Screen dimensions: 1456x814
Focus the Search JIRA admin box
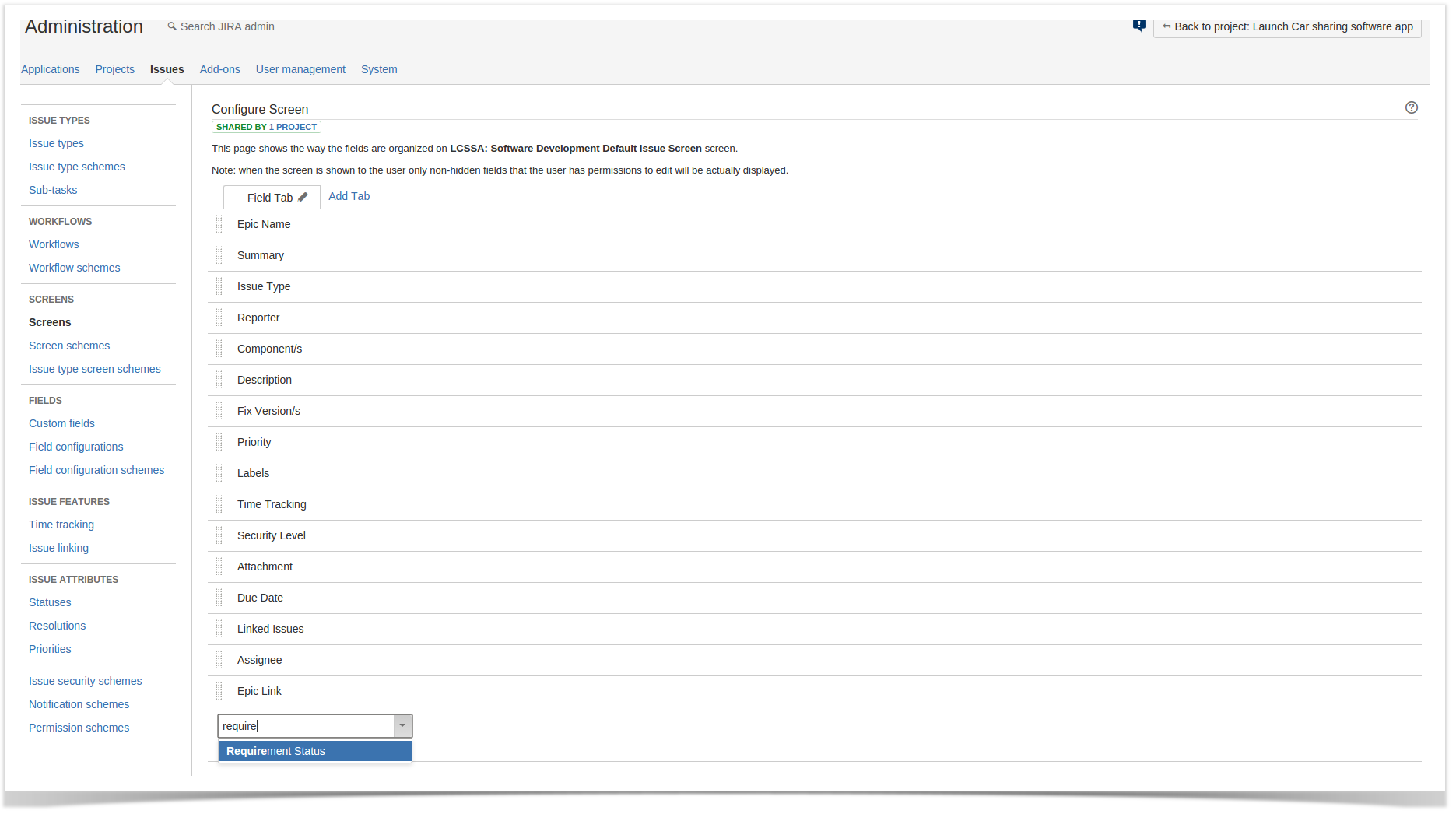227,26
